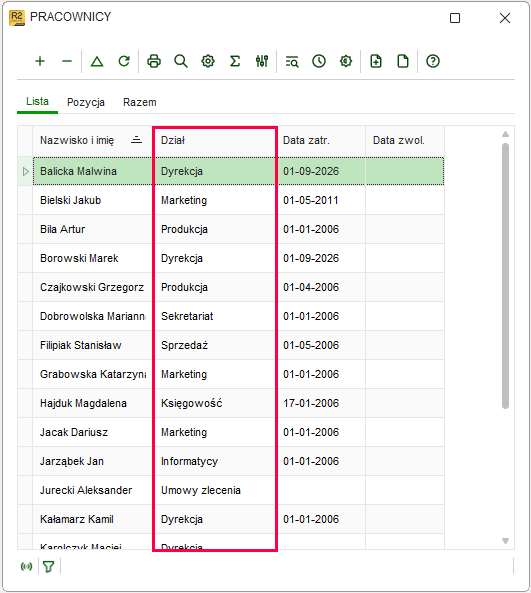Click the vertical scrollbar thumb
Image resolution: width=531 pixels, height=593 pixels.
[505, 276]
